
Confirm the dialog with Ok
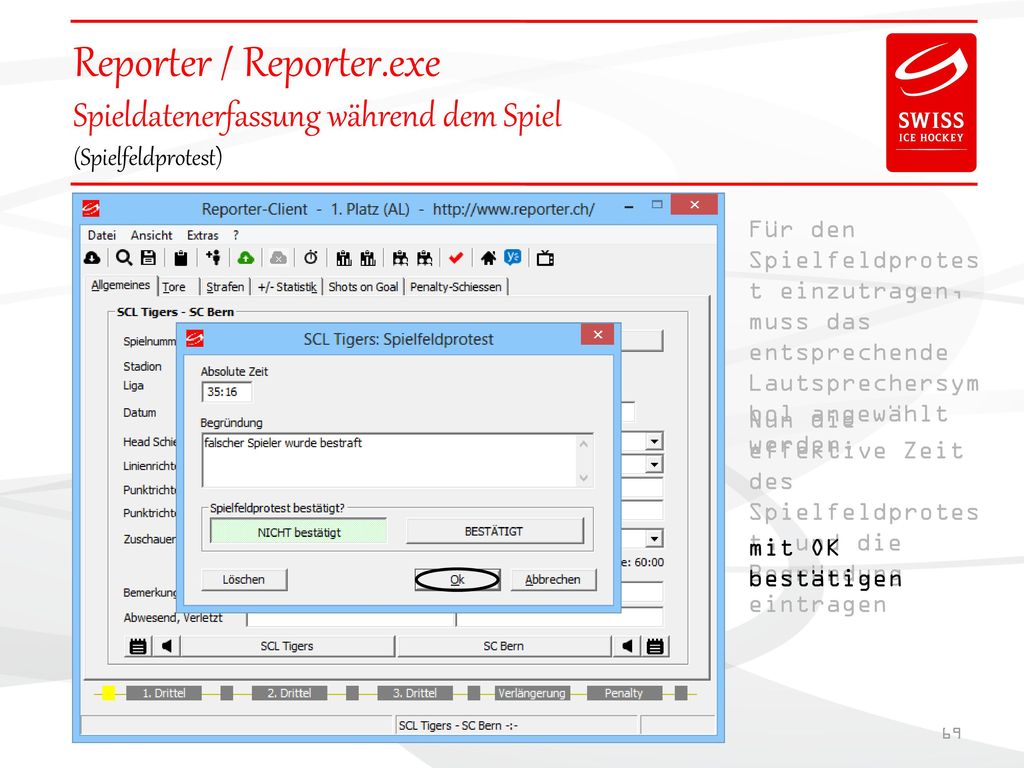(x=457, y=579)
